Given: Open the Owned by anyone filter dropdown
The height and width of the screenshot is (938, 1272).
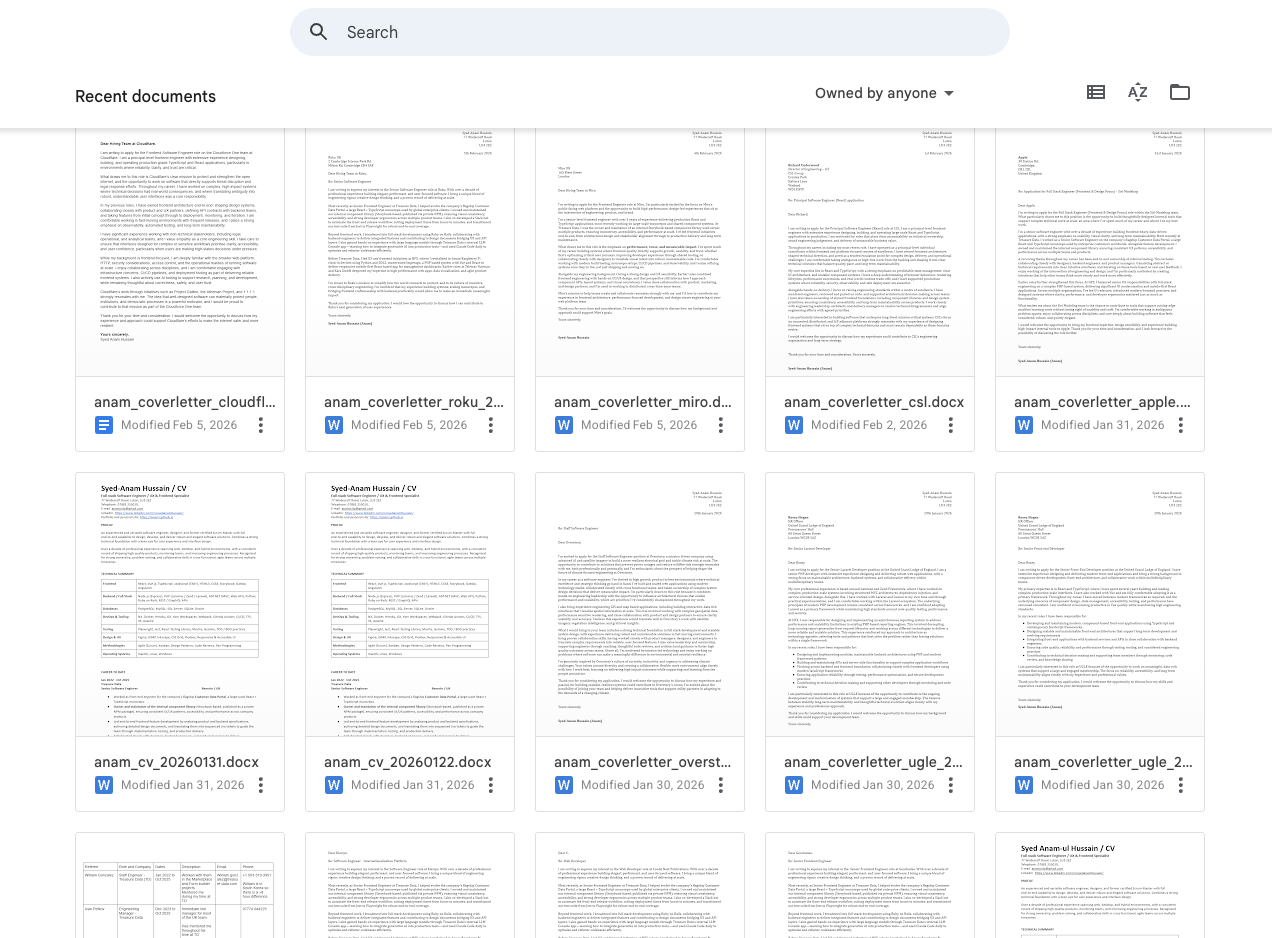Looking at the screenshot, I should [x=884, y=92].
